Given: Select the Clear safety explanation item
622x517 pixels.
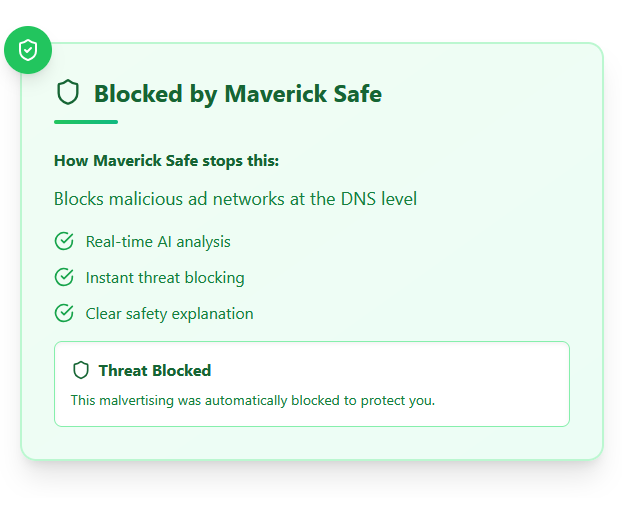Looking at the screenshot, I should 169,314.
